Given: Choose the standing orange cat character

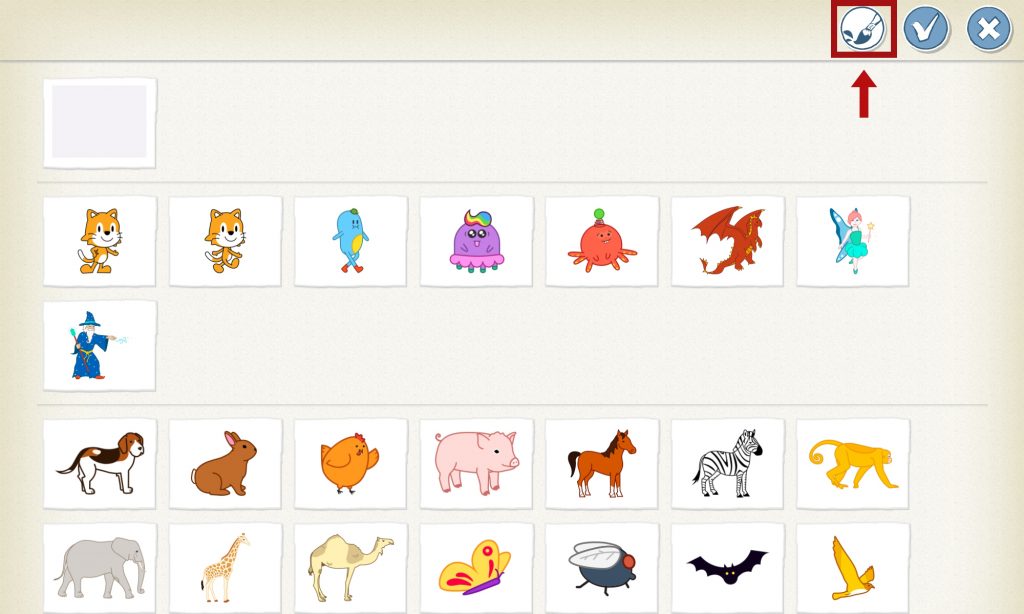Looking at the screenshot, I should (x=100, y=241).
